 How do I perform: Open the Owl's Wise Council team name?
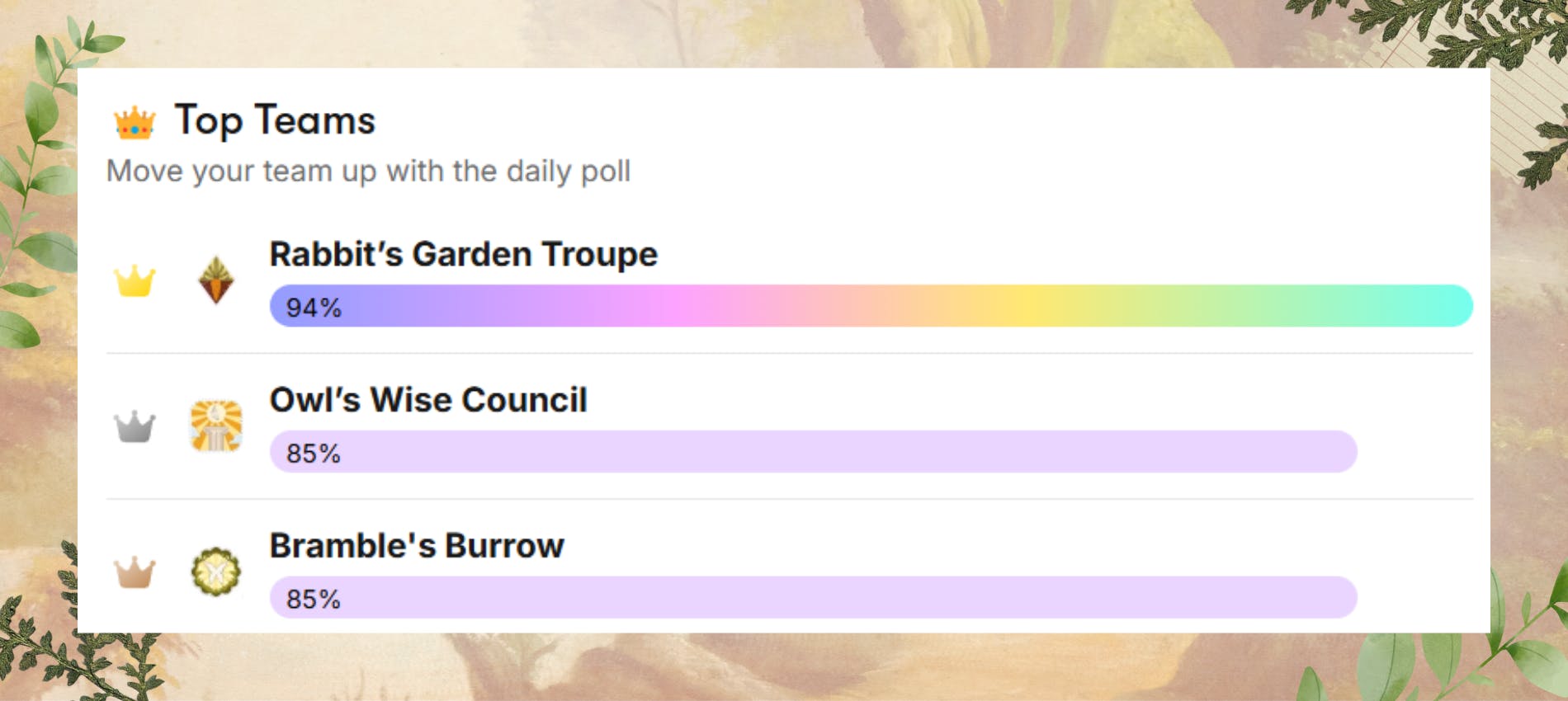428,400
